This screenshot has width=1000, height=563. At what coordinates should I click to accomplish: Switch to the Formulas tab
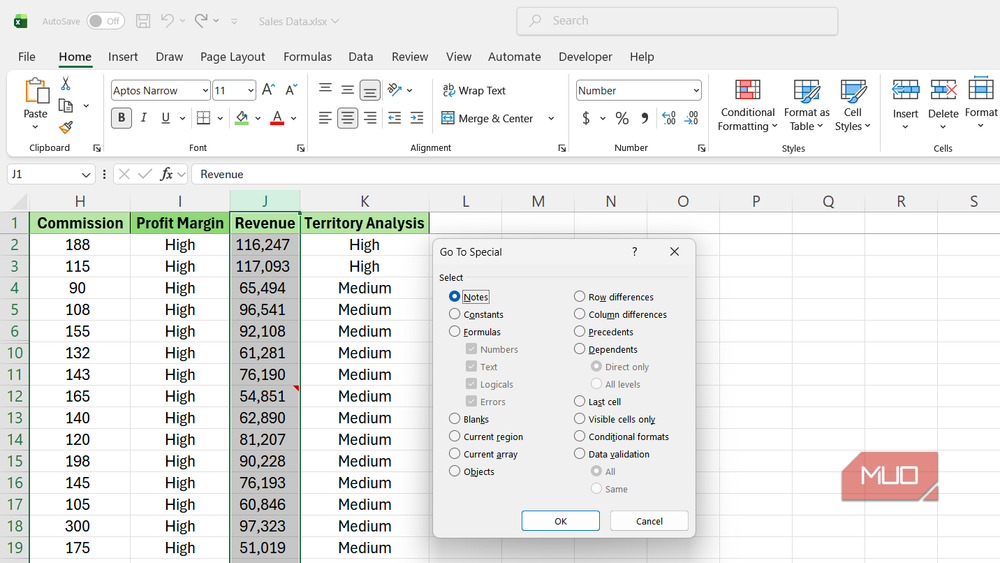307,57
